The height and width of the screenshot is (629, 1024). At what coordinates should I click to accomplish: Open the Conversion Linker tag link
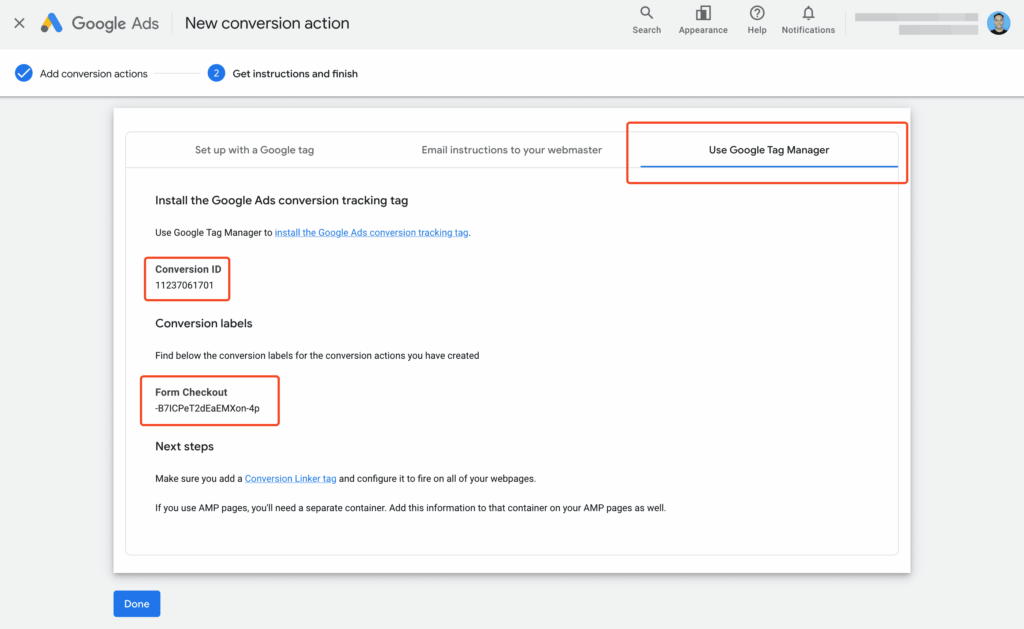[x=290, y=479]
